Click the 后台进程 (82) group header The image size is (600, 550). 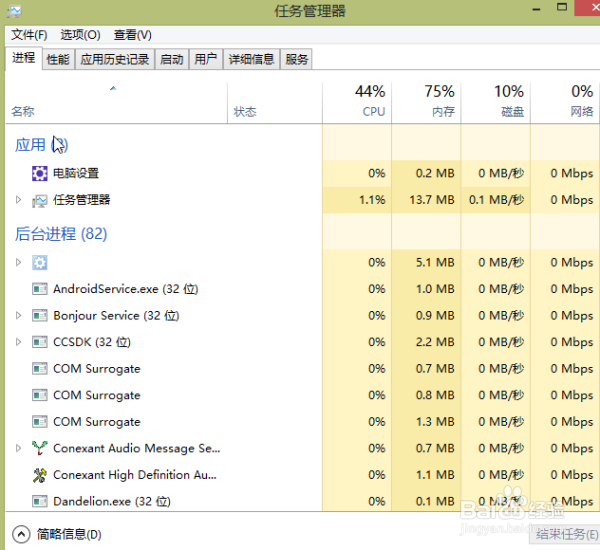(61, 234)
